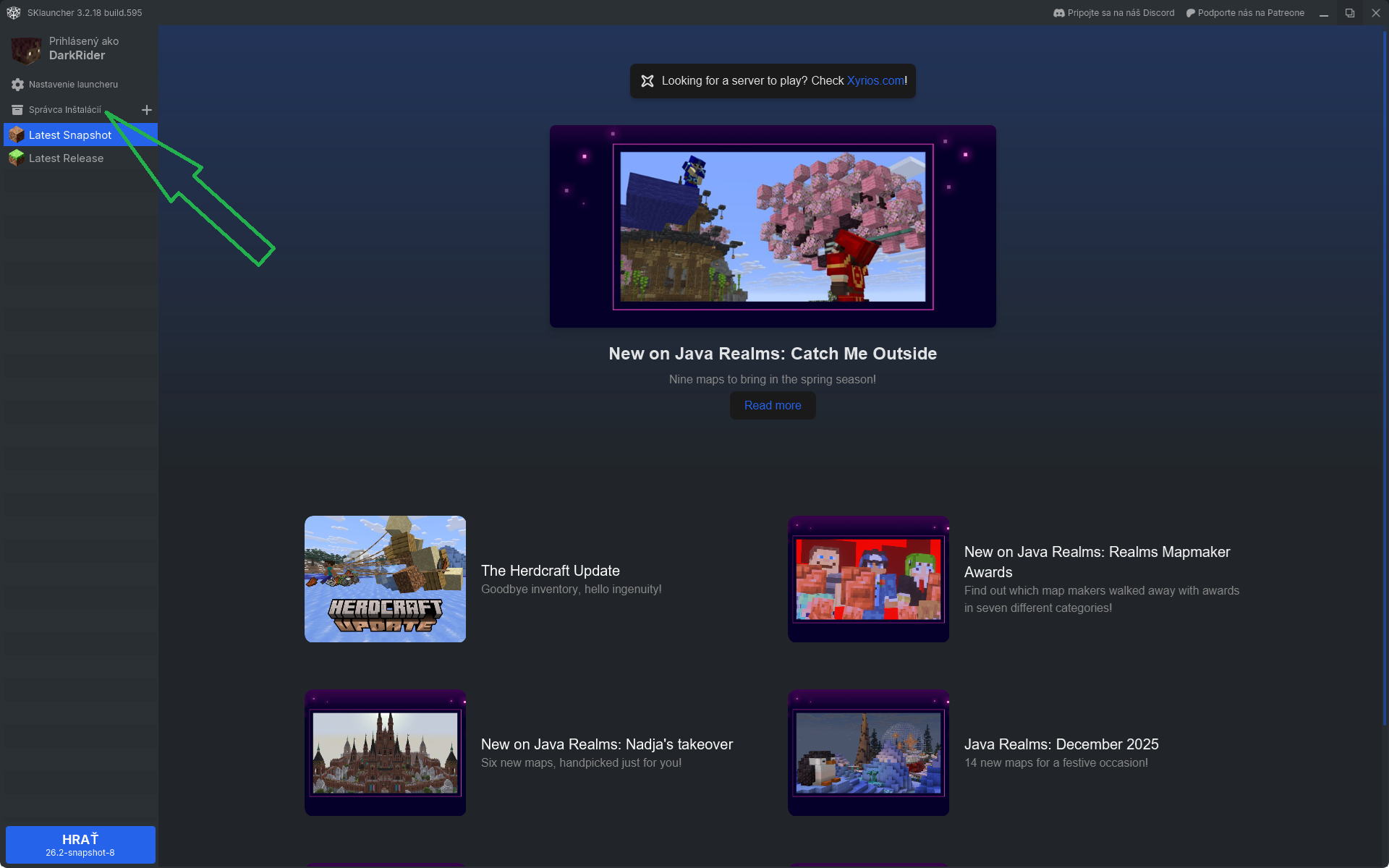Click Read more on Catch Me Outside
1389x868 pixels.
(773, 406)
